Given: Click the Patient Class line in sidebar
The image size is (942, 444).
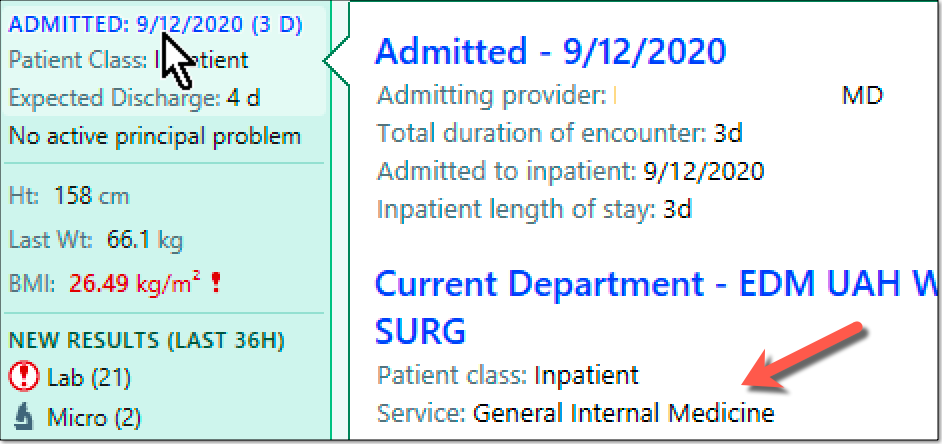Looking at the screenshot, I should 129,60.
